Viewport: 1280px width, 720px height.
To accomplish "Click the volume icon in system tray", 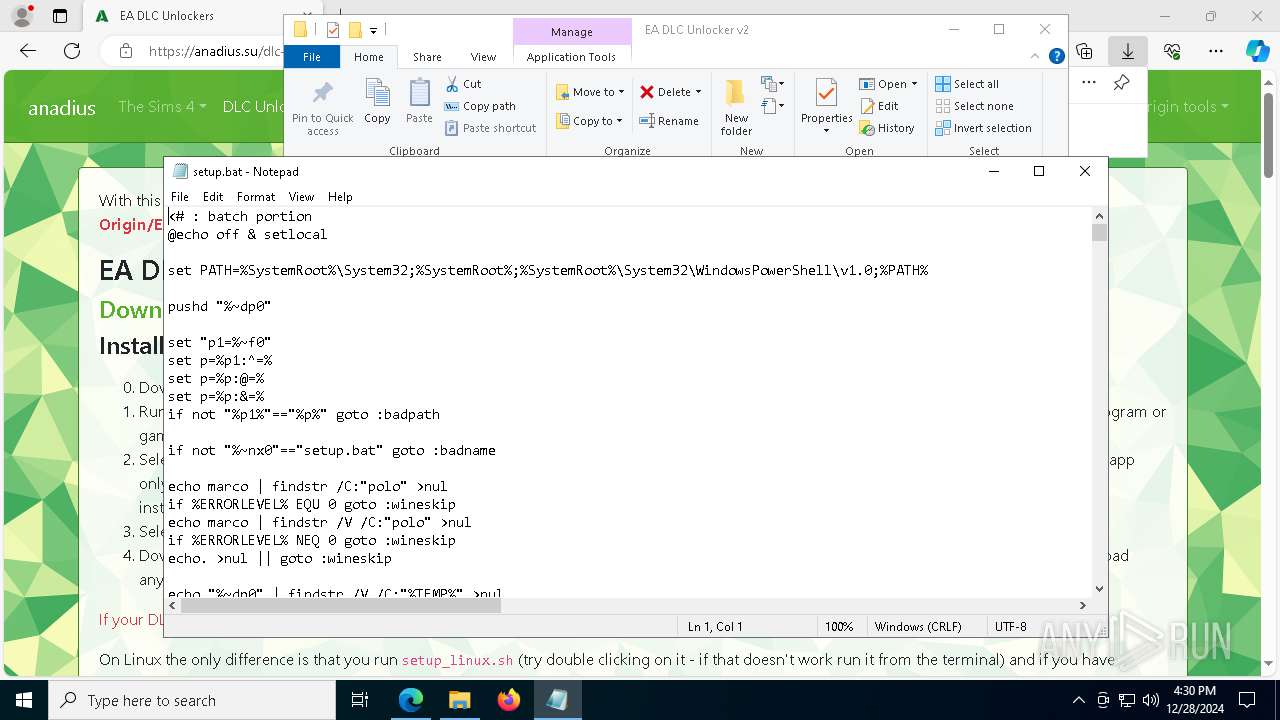I will click(x=1150, y=700).
